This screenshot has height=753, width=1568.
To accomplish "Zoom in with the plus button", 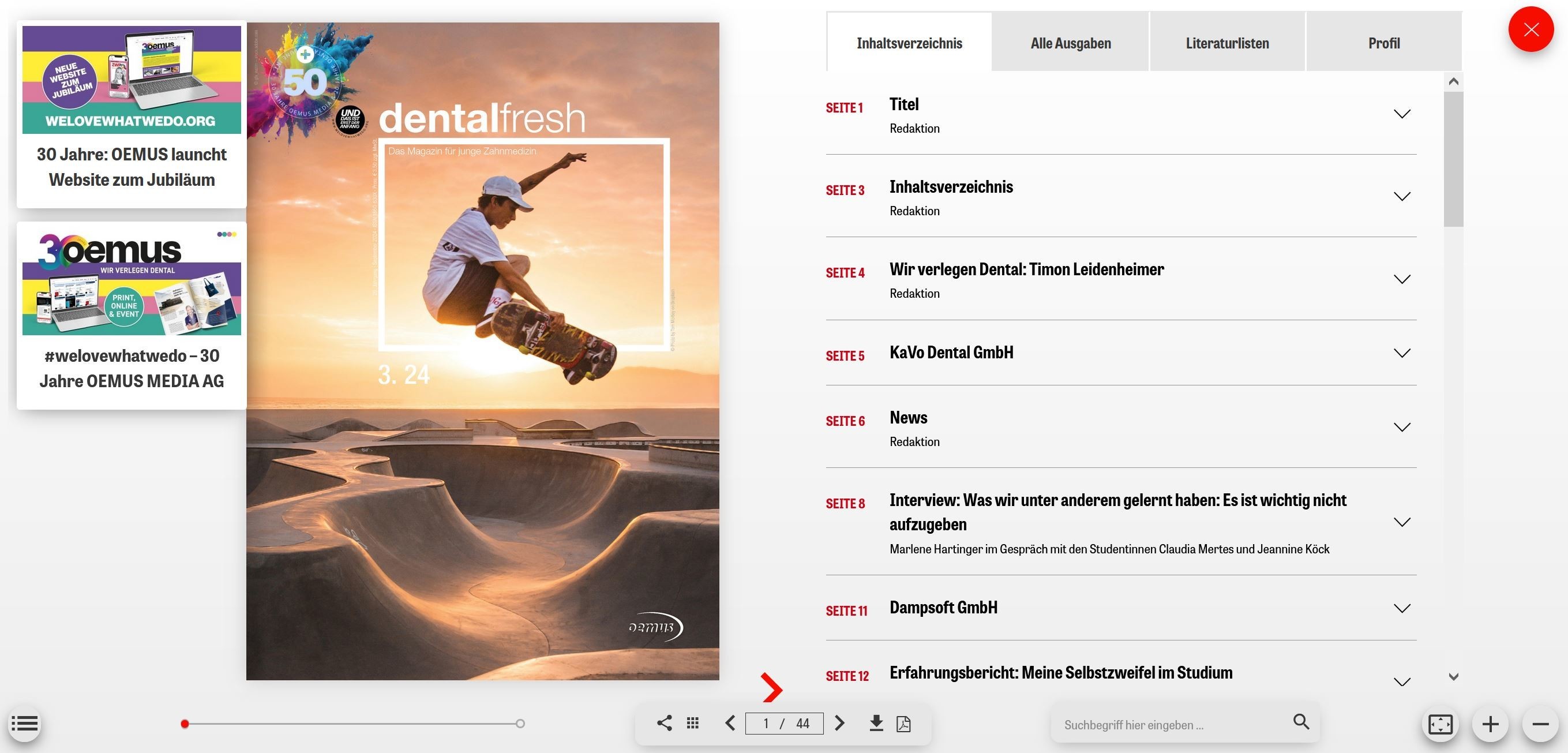I will 1490,724.
